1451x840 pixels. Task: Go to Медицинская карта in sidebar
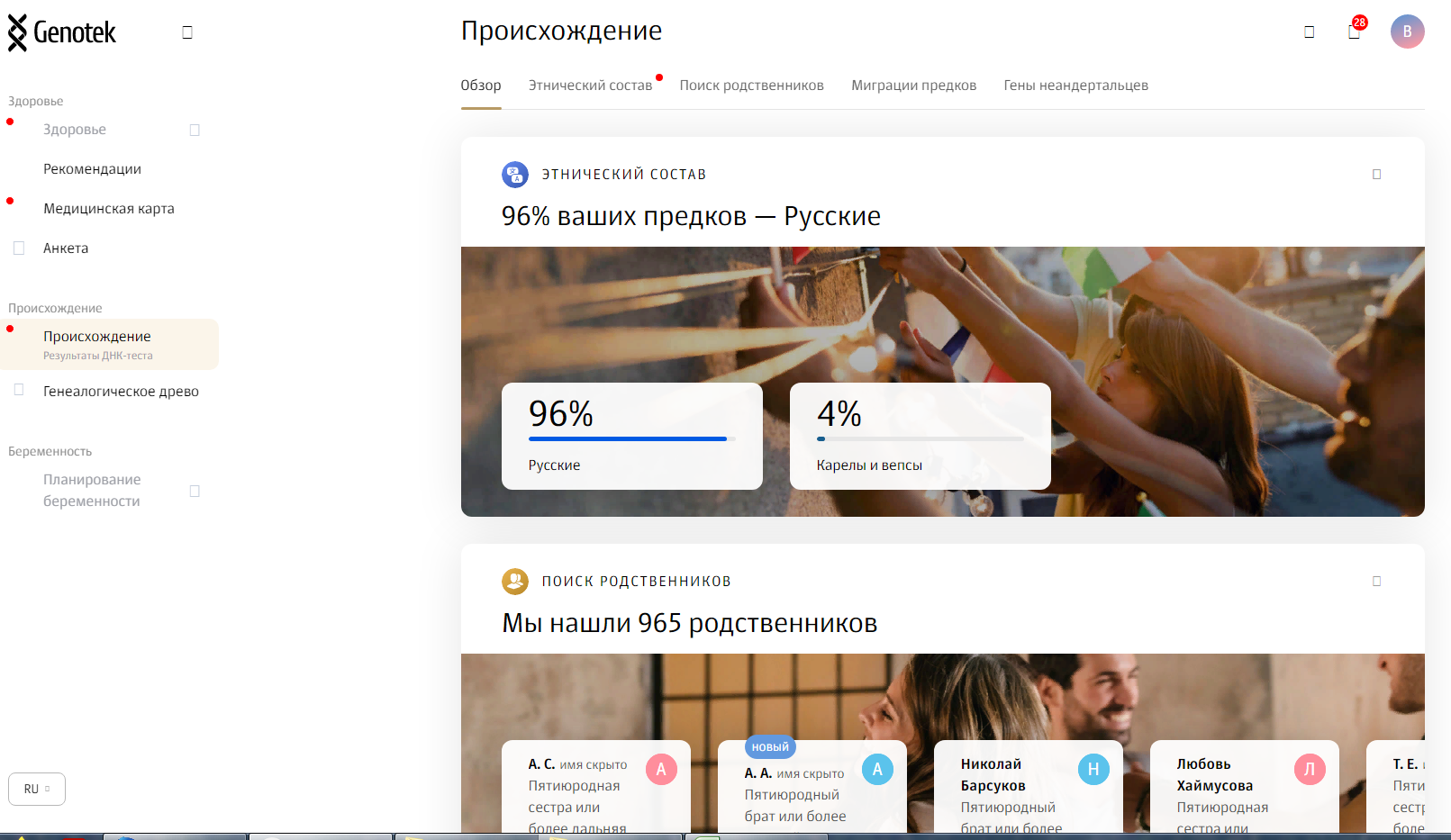[x=109, y=209]
